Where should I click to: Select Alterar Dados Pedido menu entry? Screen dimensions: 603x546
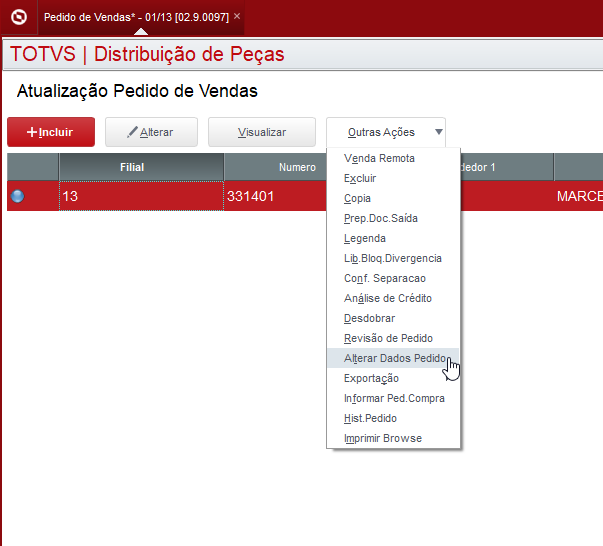393,358
